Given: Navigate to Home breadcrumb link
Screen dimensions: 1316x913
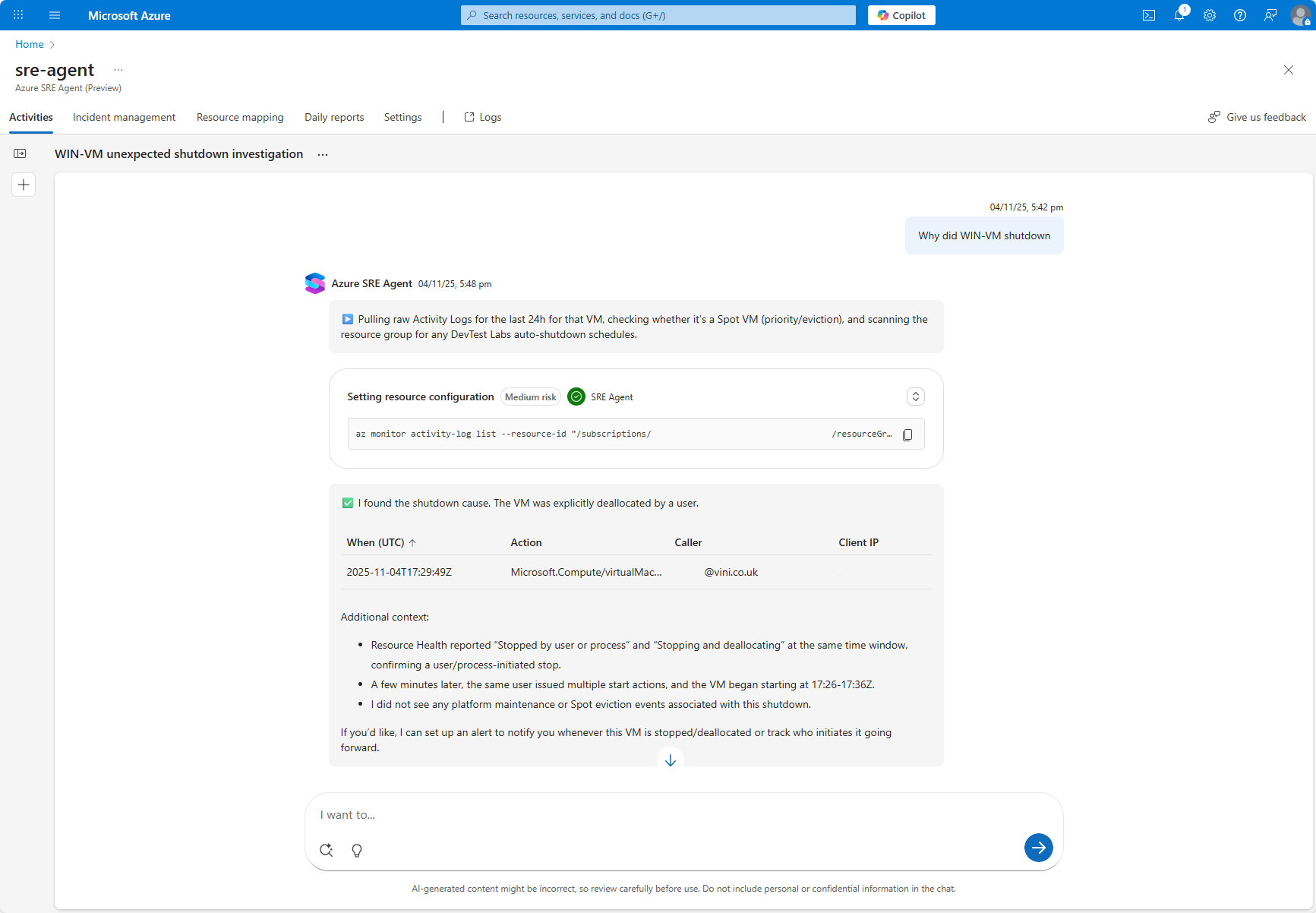Looking at the screenshot, I should pyautogui.click(x=30, y=44).
